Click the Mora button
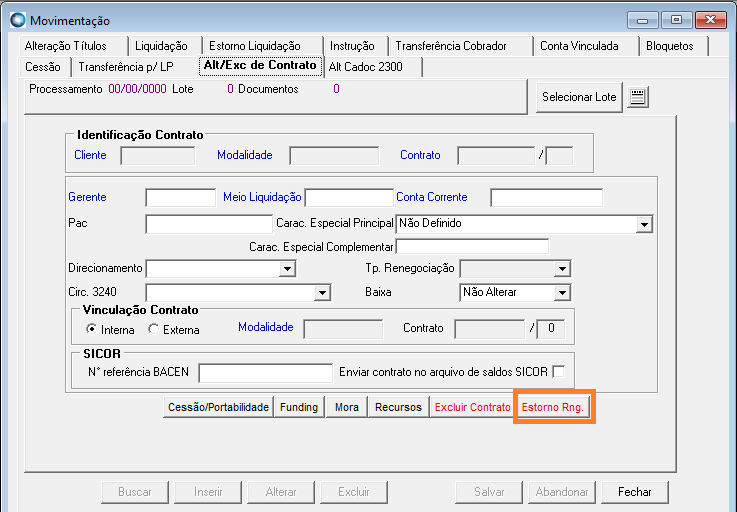 coord(347,407)
